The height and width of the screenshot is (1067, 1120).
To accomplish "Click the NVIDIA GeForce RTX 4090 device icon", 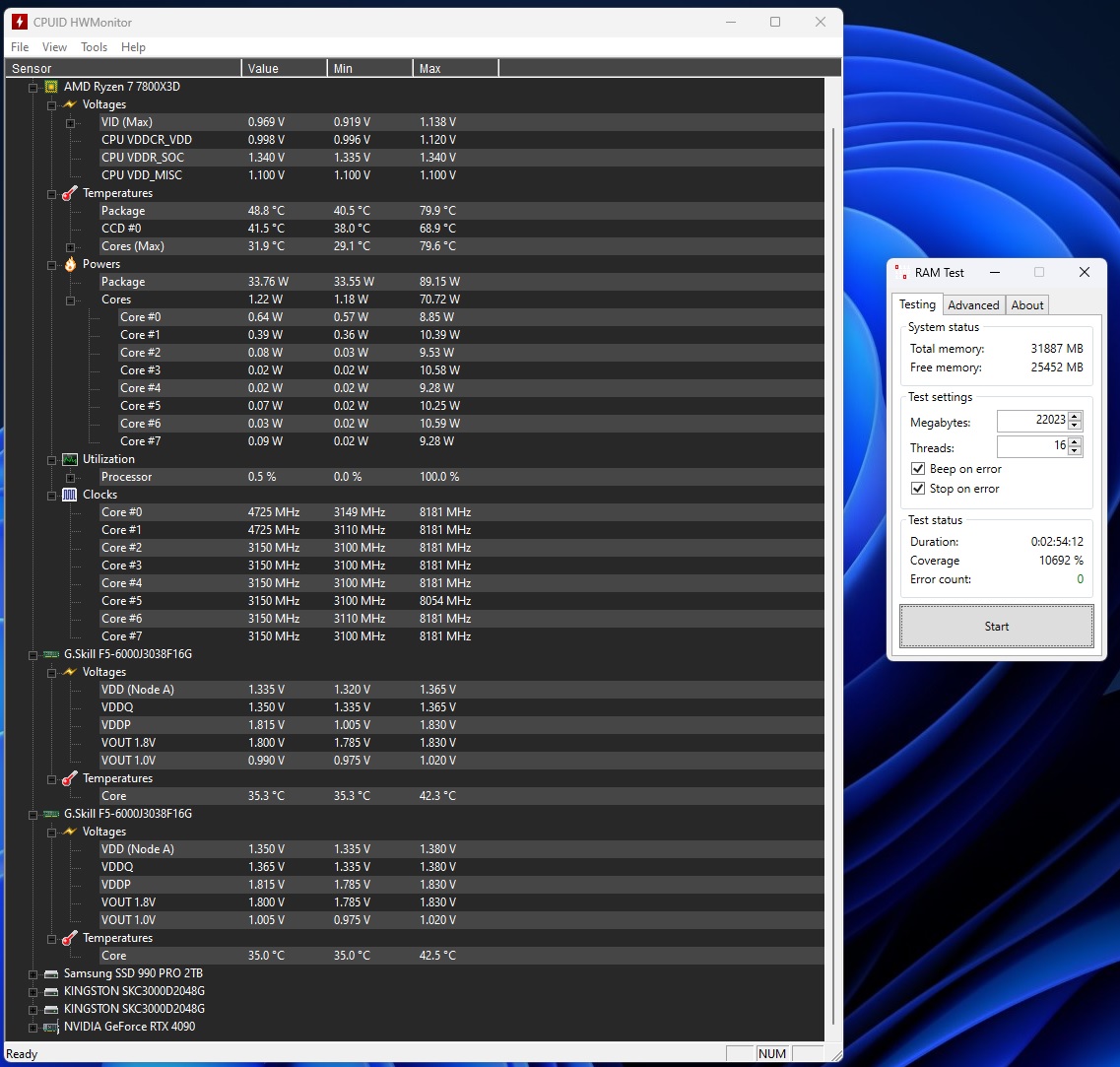I will point(49,1027).
